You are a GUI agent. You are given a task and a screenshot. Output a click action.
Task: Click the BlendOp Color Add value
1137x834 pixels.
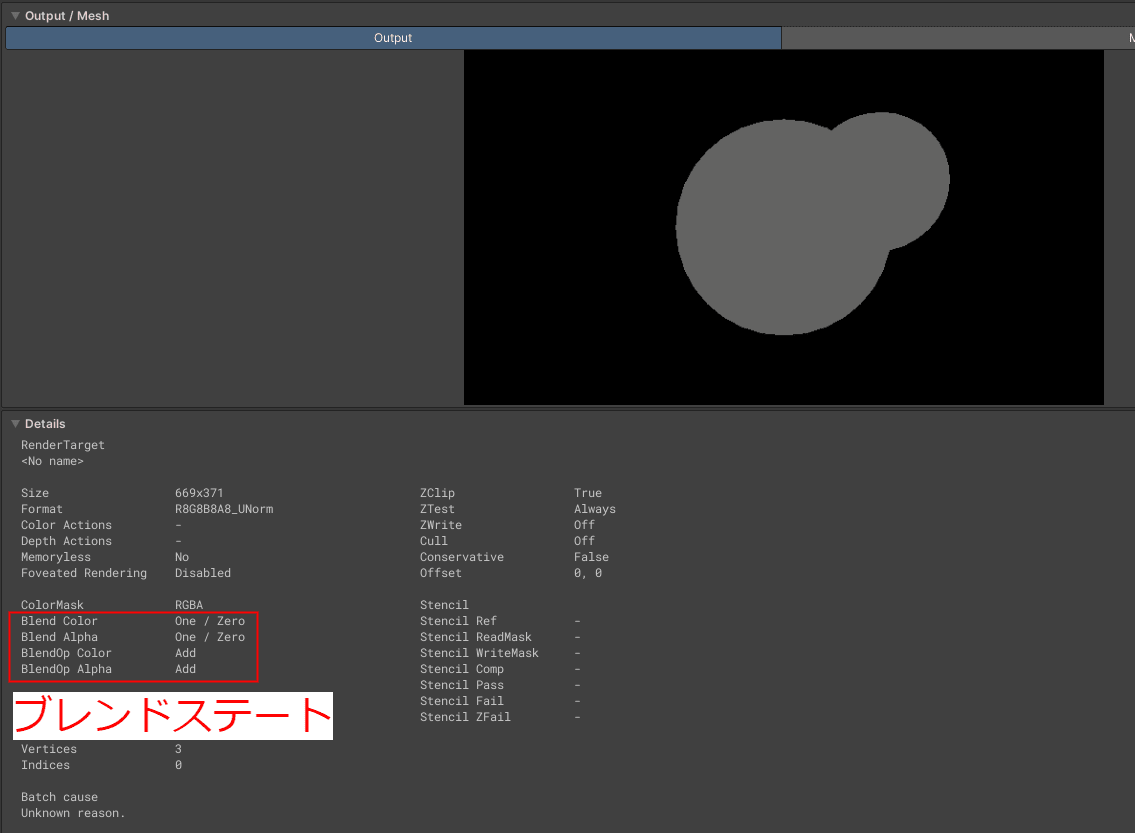click(x=185, y=652)
